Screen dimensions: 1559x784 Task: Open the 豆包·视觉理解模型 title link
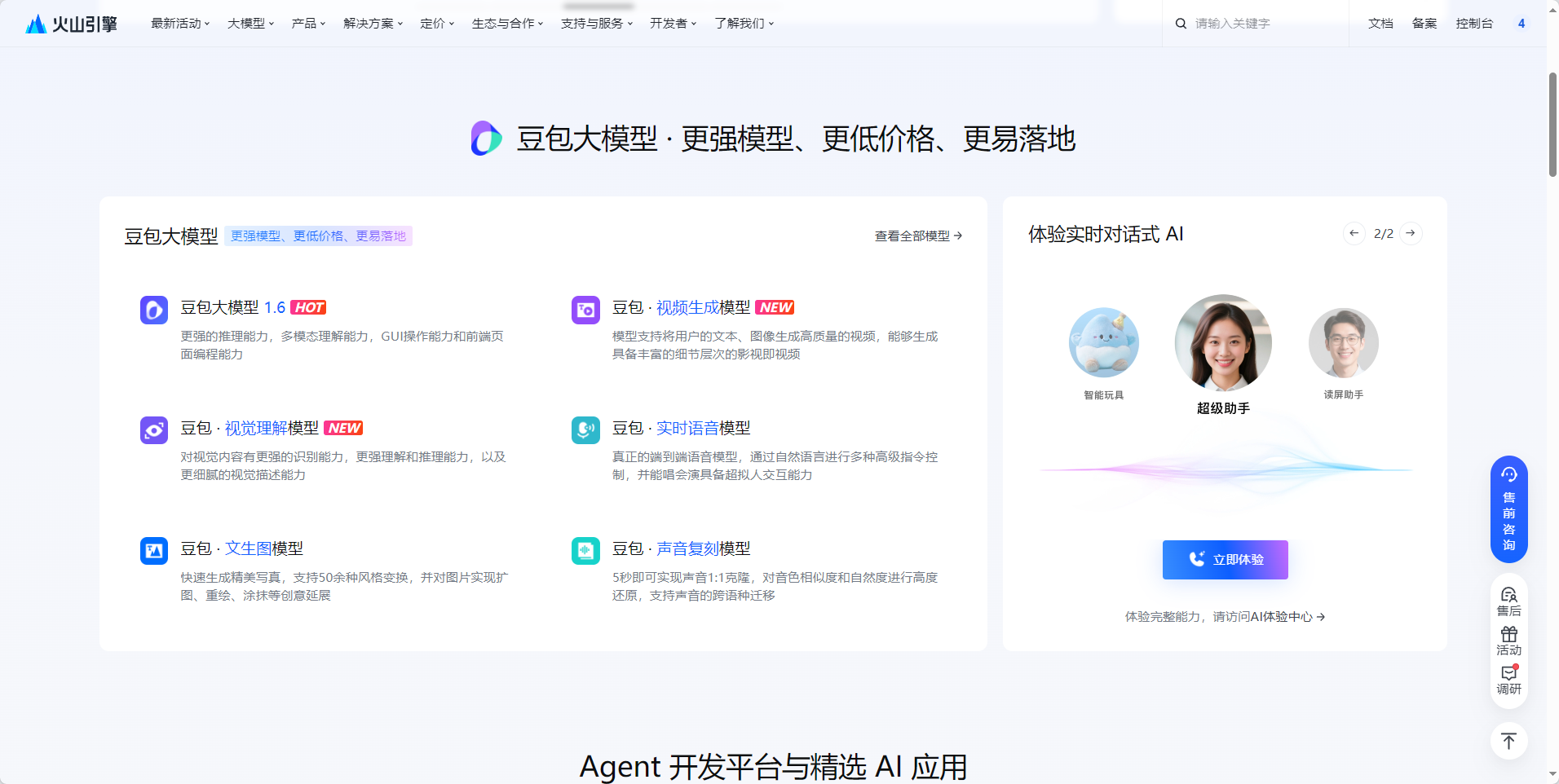click(x=250, y=428)
